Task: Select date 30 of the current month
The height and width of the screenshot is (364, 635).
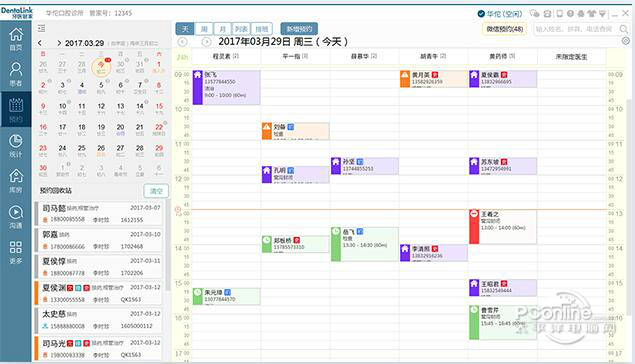Action: pos(43,170)
